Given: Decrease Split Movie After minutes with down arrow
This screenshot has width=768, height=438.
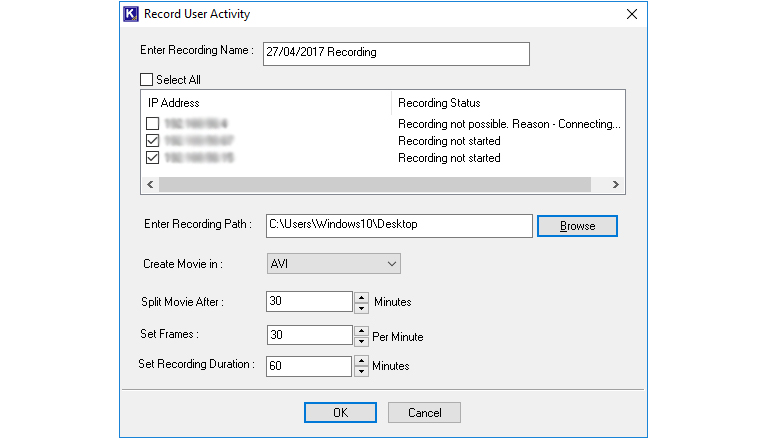Looking at the screenshot, I should [361, 308].
